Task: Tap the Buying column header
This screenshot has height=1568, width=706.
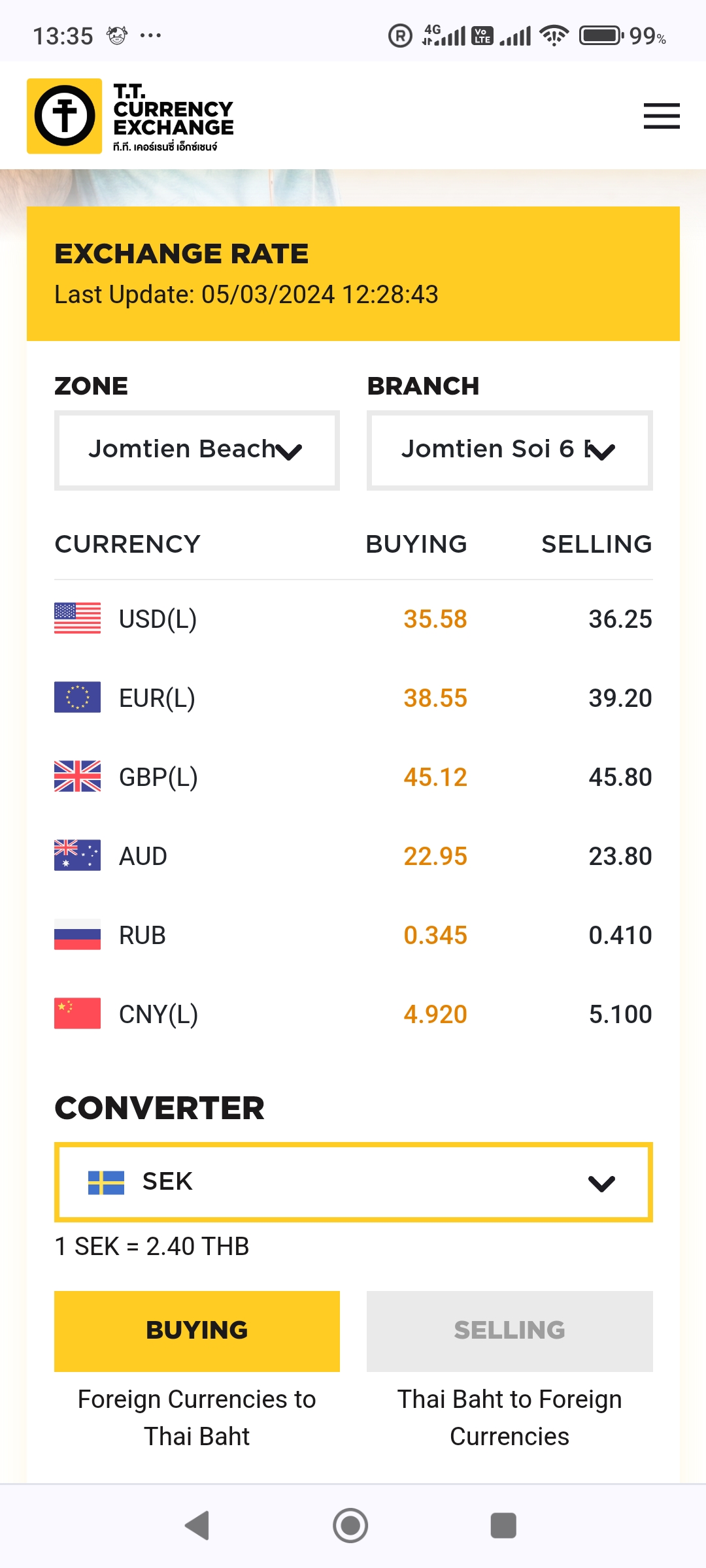Action: (416, 544)
